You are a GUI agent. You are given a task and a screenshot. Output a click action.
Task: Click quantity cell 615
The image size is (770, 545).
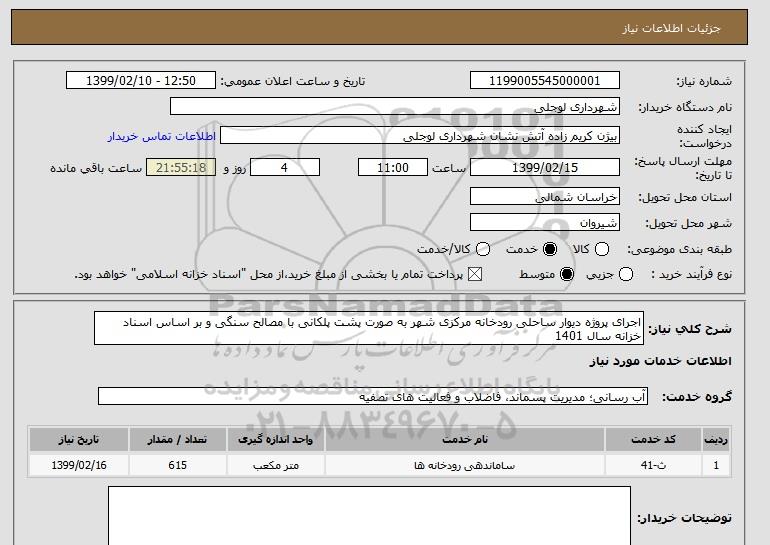click(x=177, y=465)
